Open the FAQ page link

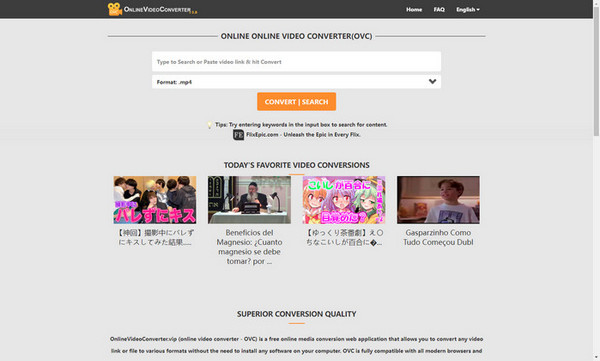(439, 10)
